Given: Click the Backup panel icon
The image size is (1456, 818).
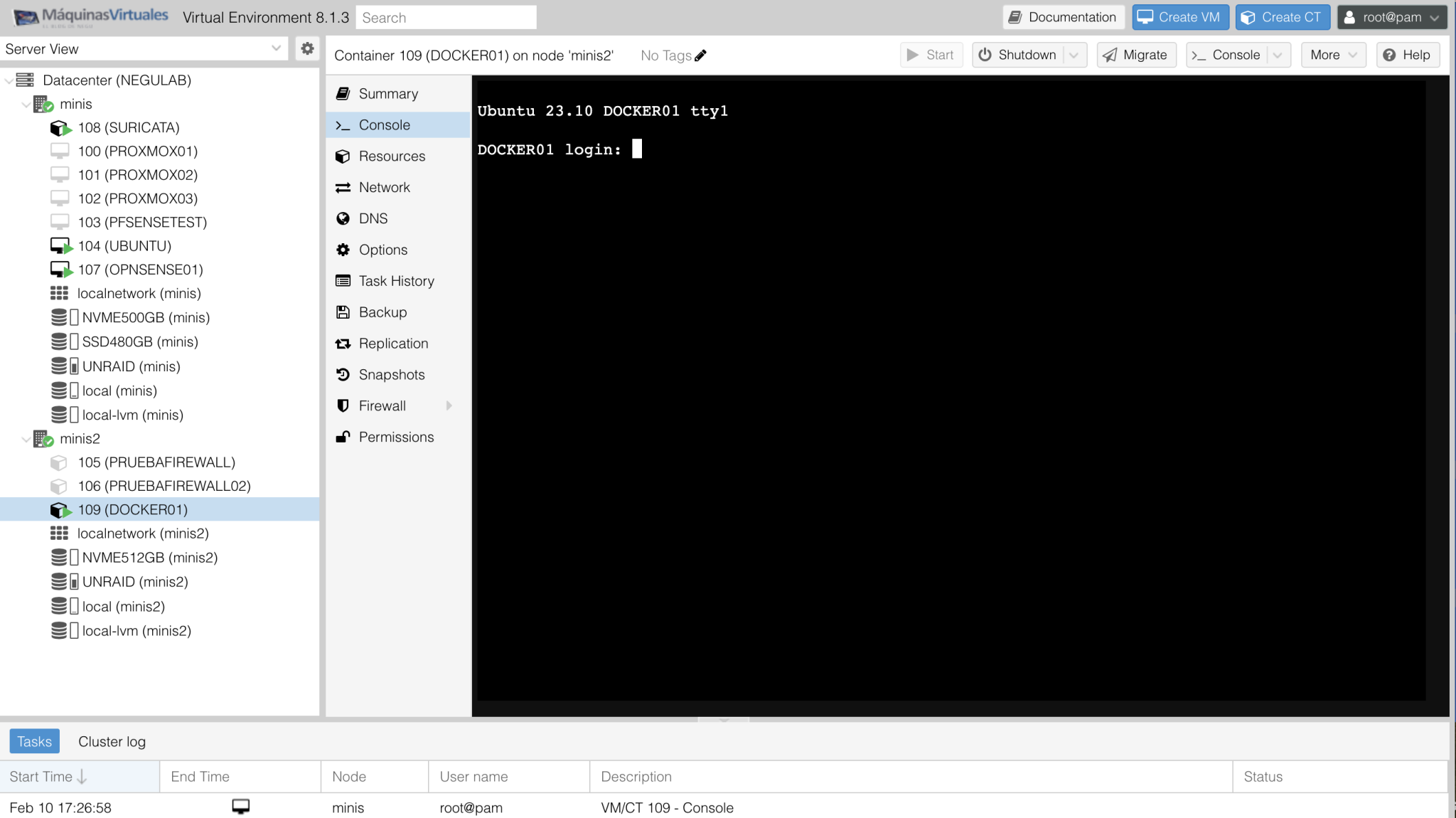Looking at the screenshot, I should [343, 312].
